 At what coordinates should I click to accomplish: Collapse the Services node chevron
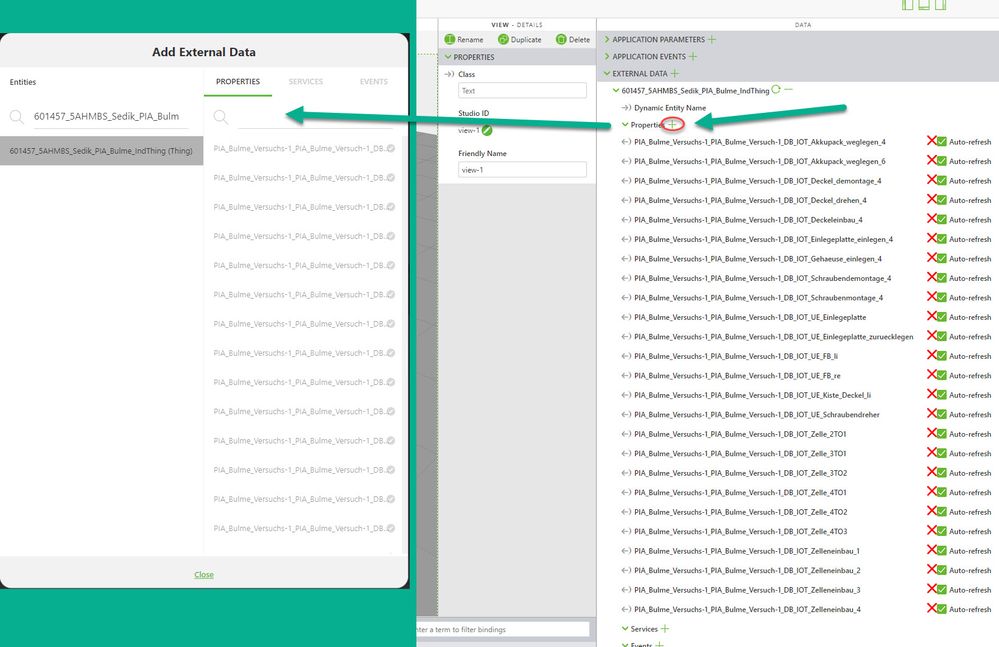pyautogui.click(x=625, y=629)
